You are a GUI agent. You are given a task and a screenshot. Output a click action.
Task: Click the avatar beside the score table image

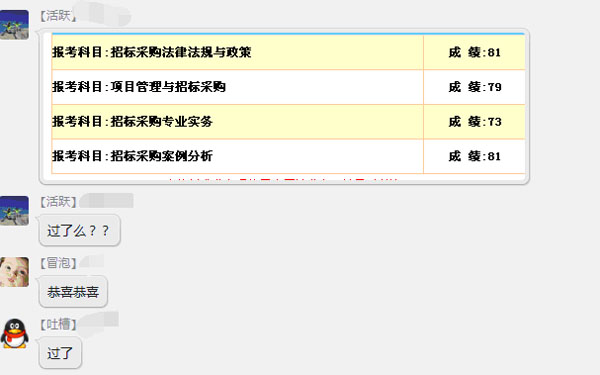[x=15, y=25]
